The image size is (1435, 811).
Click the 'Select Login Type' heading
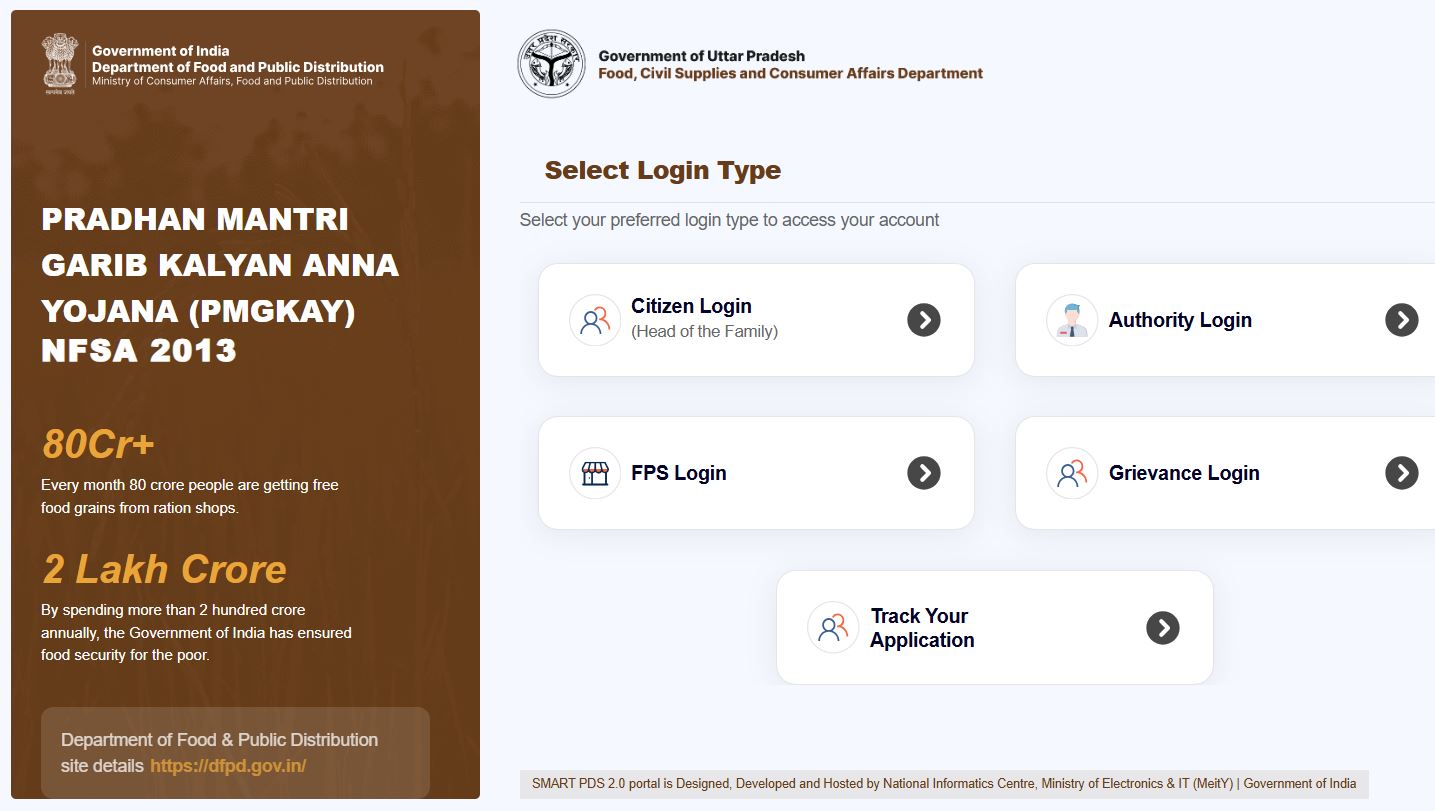click(x=662, y=170)
